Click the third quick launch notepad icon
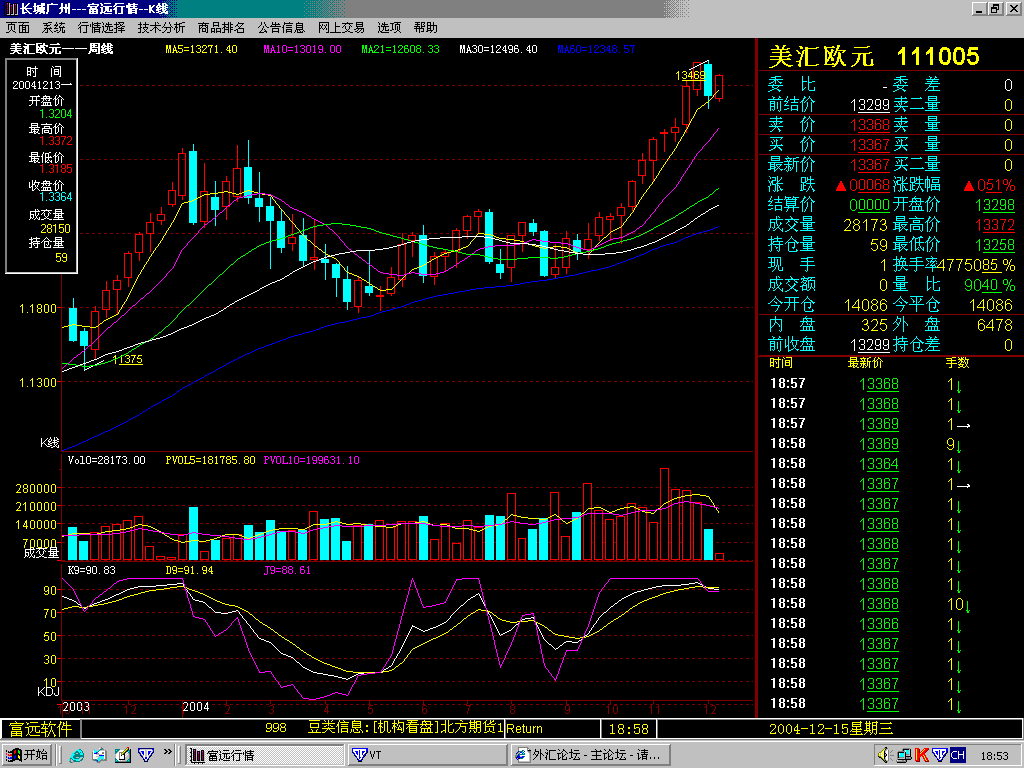The height and width of the screenshot is (768, 1024). coord(123,755)
